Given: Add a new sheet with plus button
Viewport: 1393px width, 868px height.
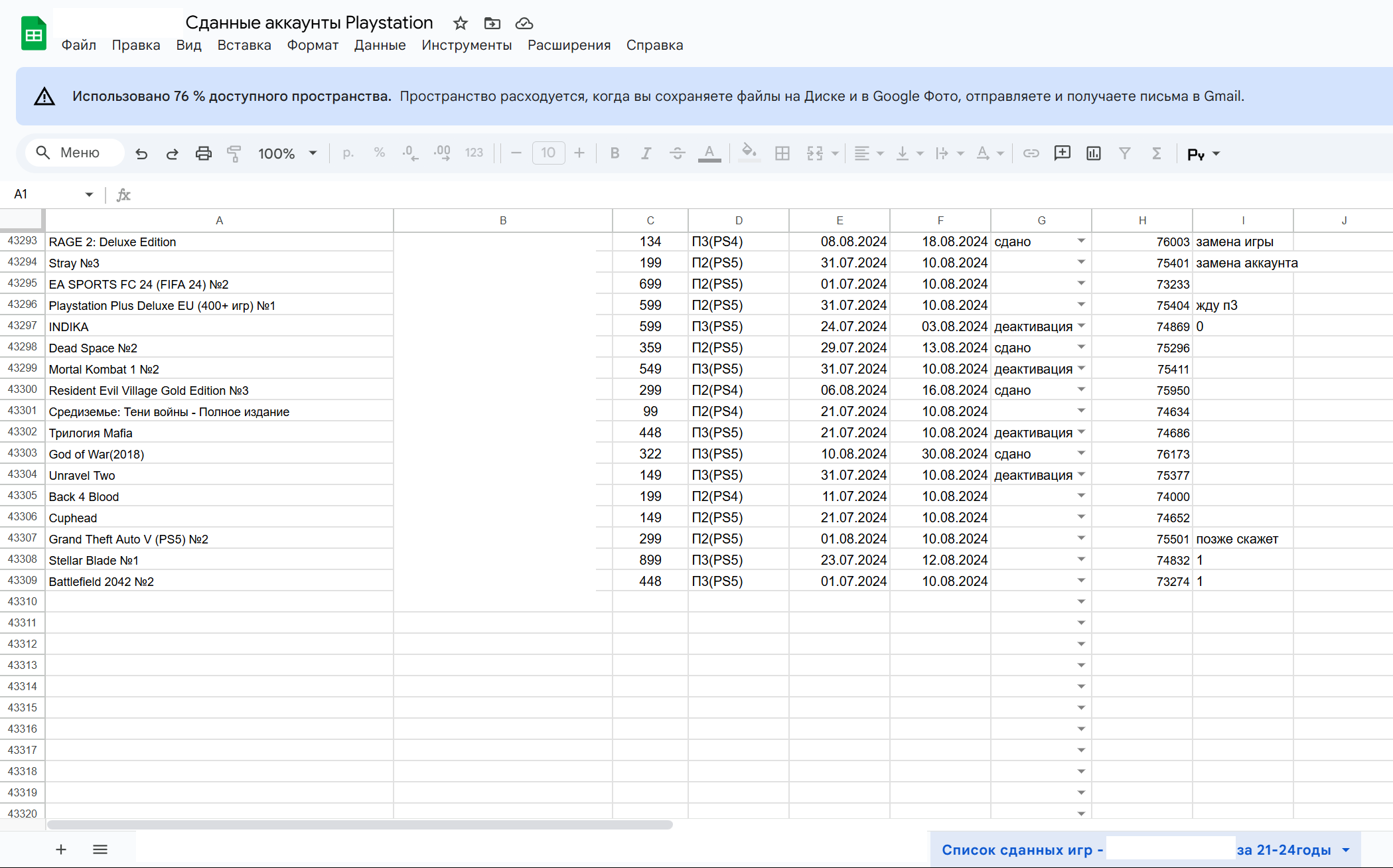Looking at the screenshot, I should (x=61, y=849).
